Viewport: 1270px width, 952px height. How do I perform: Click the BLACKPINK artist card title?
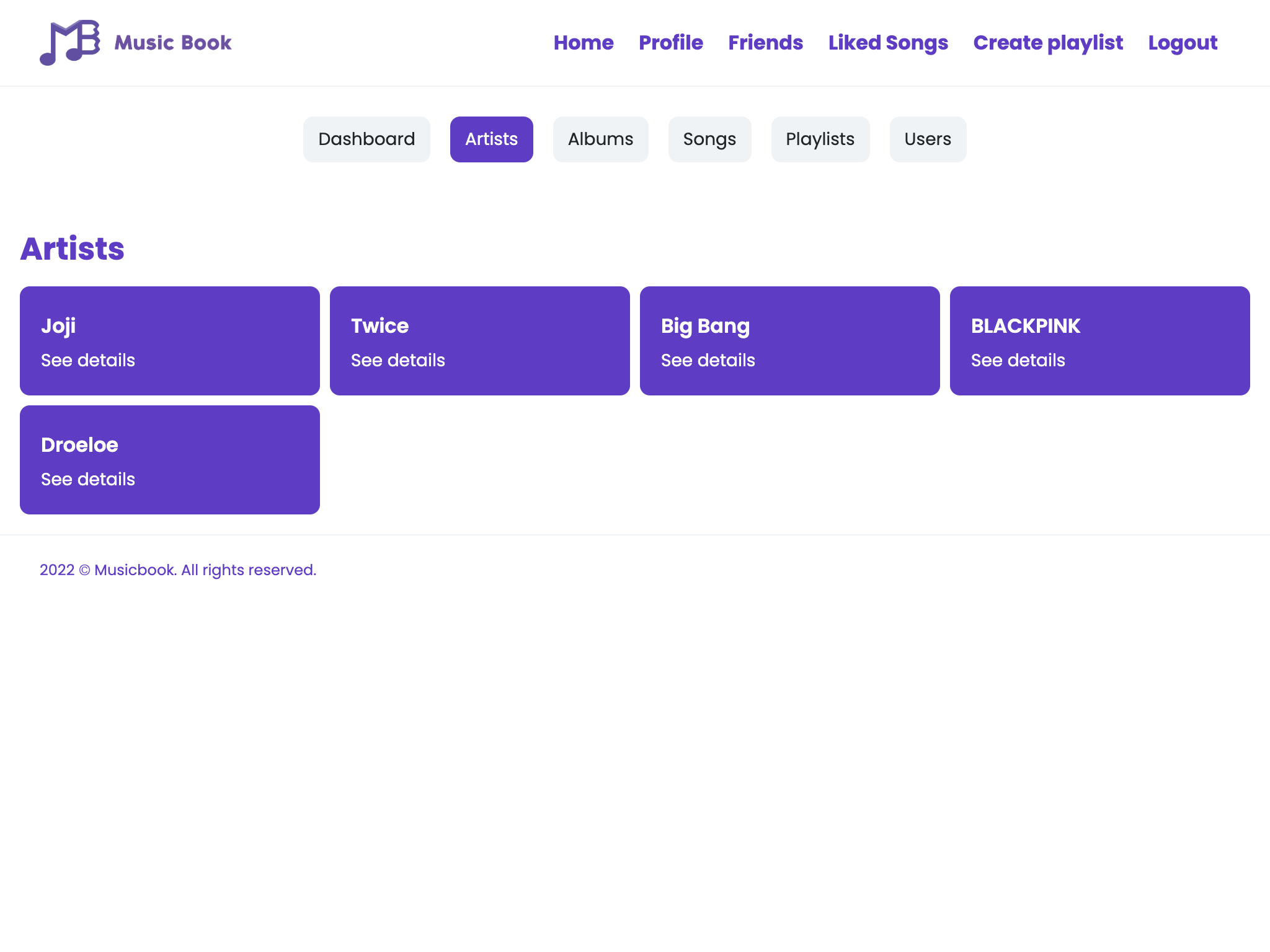[1025, 326]
